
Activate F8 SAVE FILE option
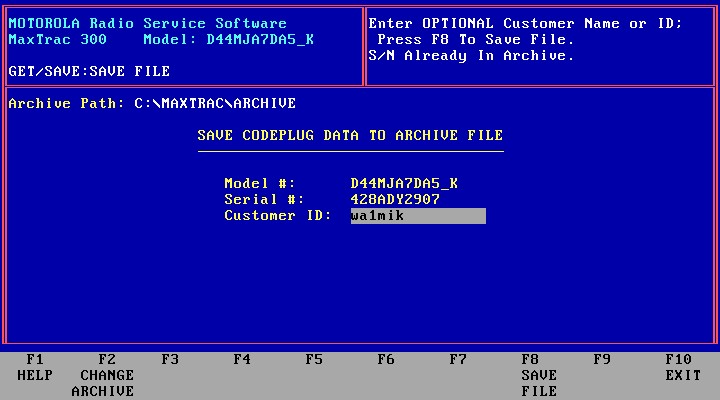point(539,375)
